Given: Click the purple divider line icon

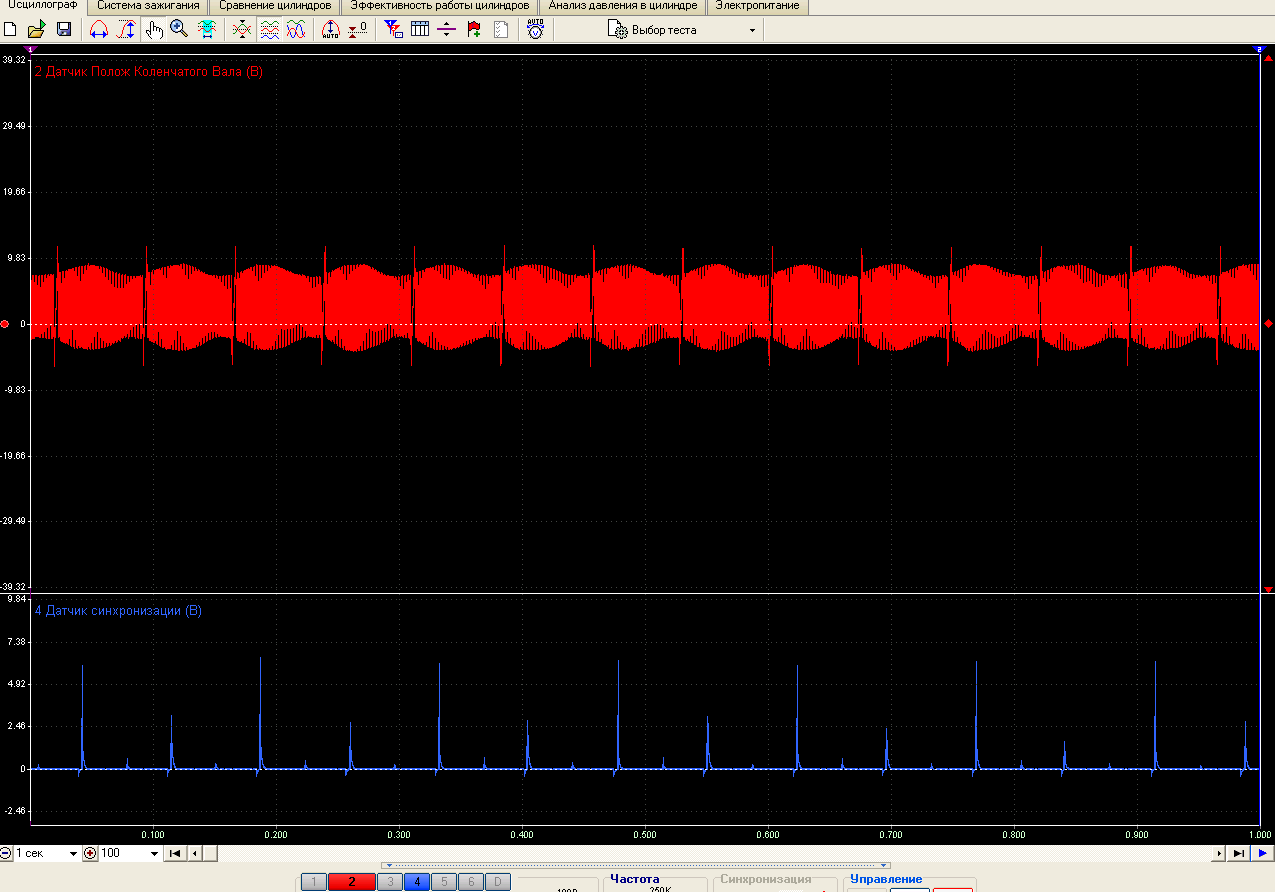Looking at the screenshot, I should point(447,30).
